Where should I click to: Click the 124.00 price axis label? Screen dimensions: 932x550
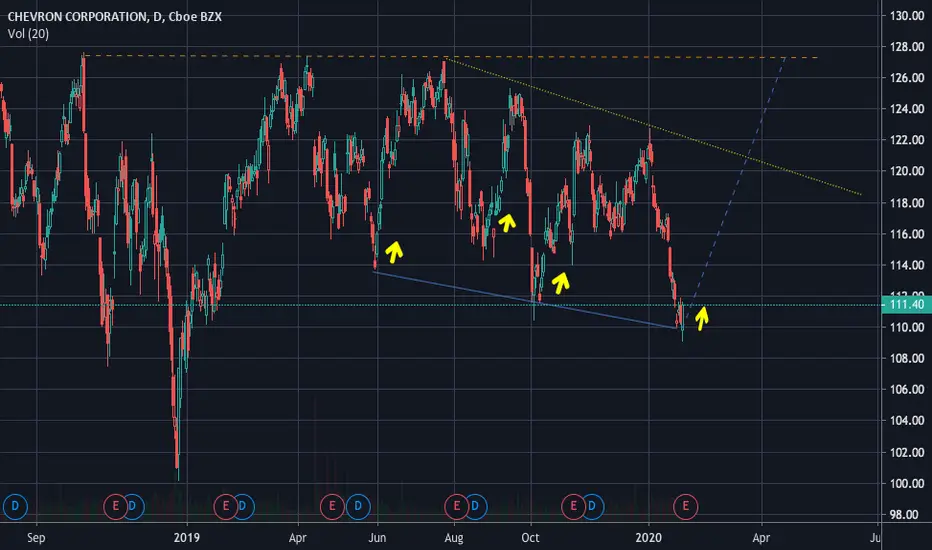coord(907,109)
